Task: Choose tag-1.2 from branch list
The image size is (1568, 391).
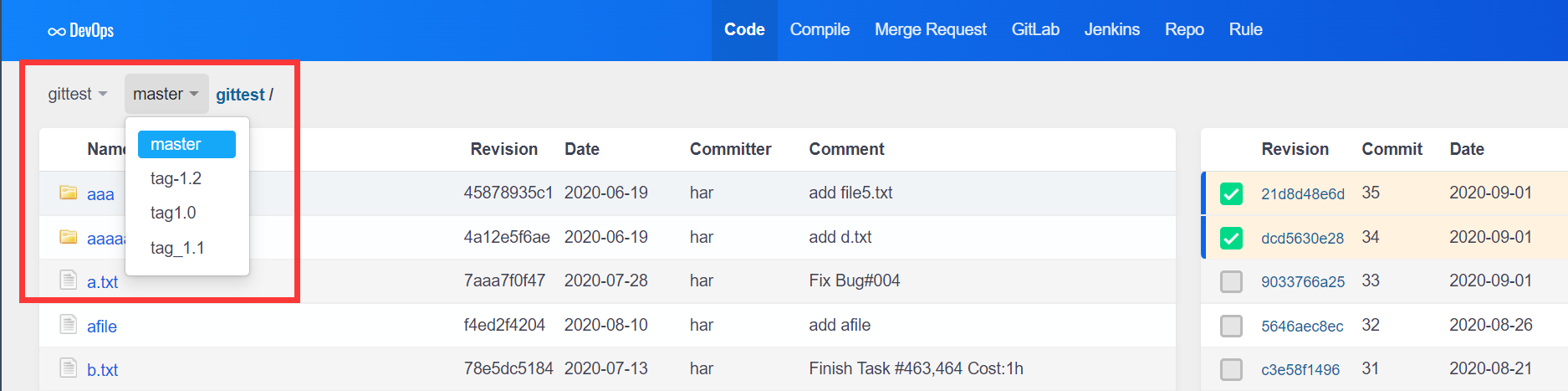Action: point(176,178)
